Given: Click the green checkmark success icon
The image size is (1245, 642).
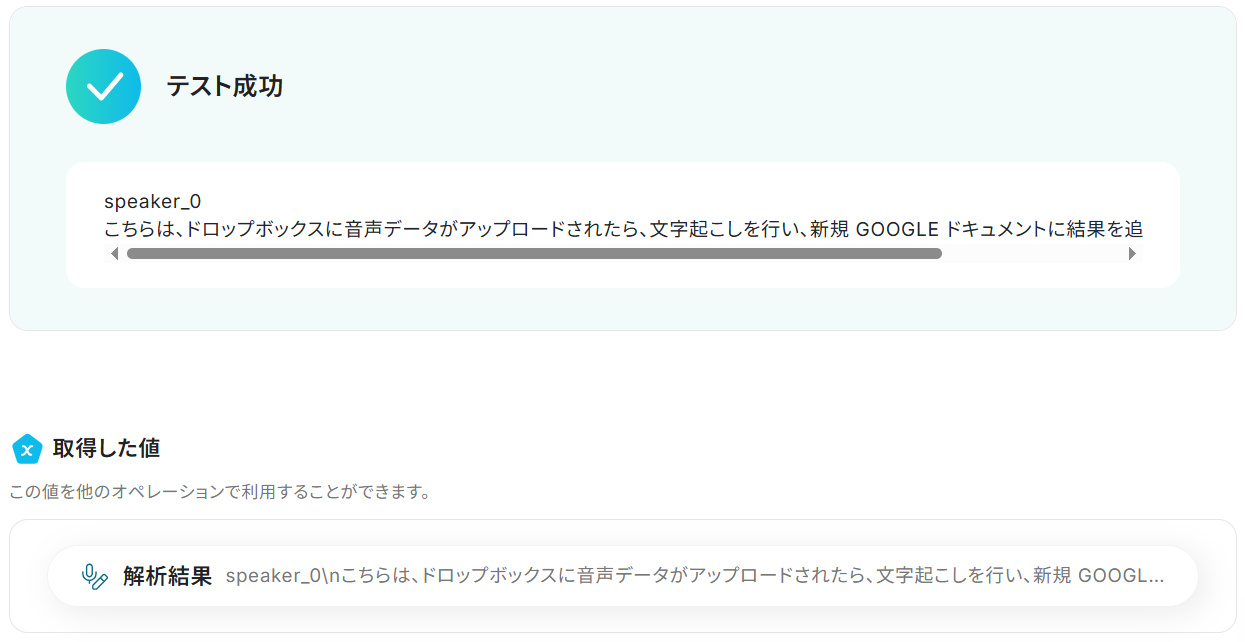Looking at the screenshot, I should click(x=103, y=87).
